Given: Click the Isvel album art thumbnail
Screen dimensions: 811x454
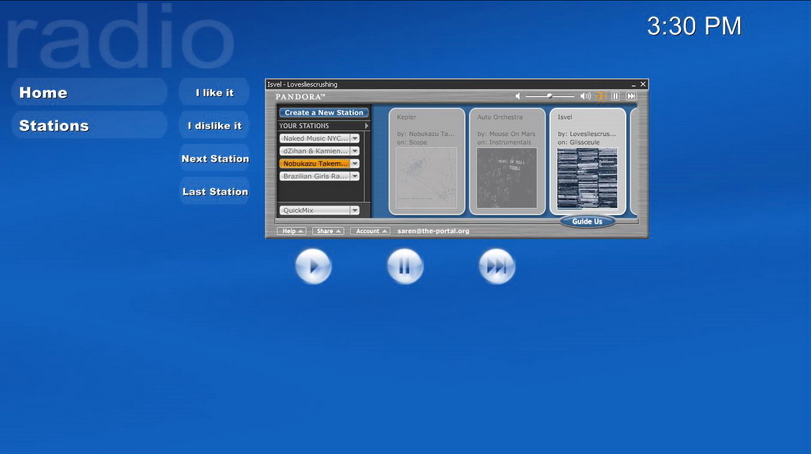Looking at the screenshot, I should (x=587, y=178).
